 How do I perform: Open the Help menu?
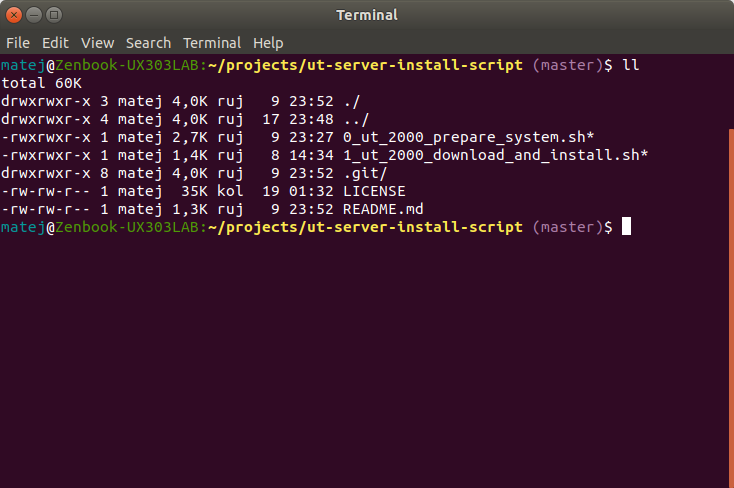tap(268, 43)
